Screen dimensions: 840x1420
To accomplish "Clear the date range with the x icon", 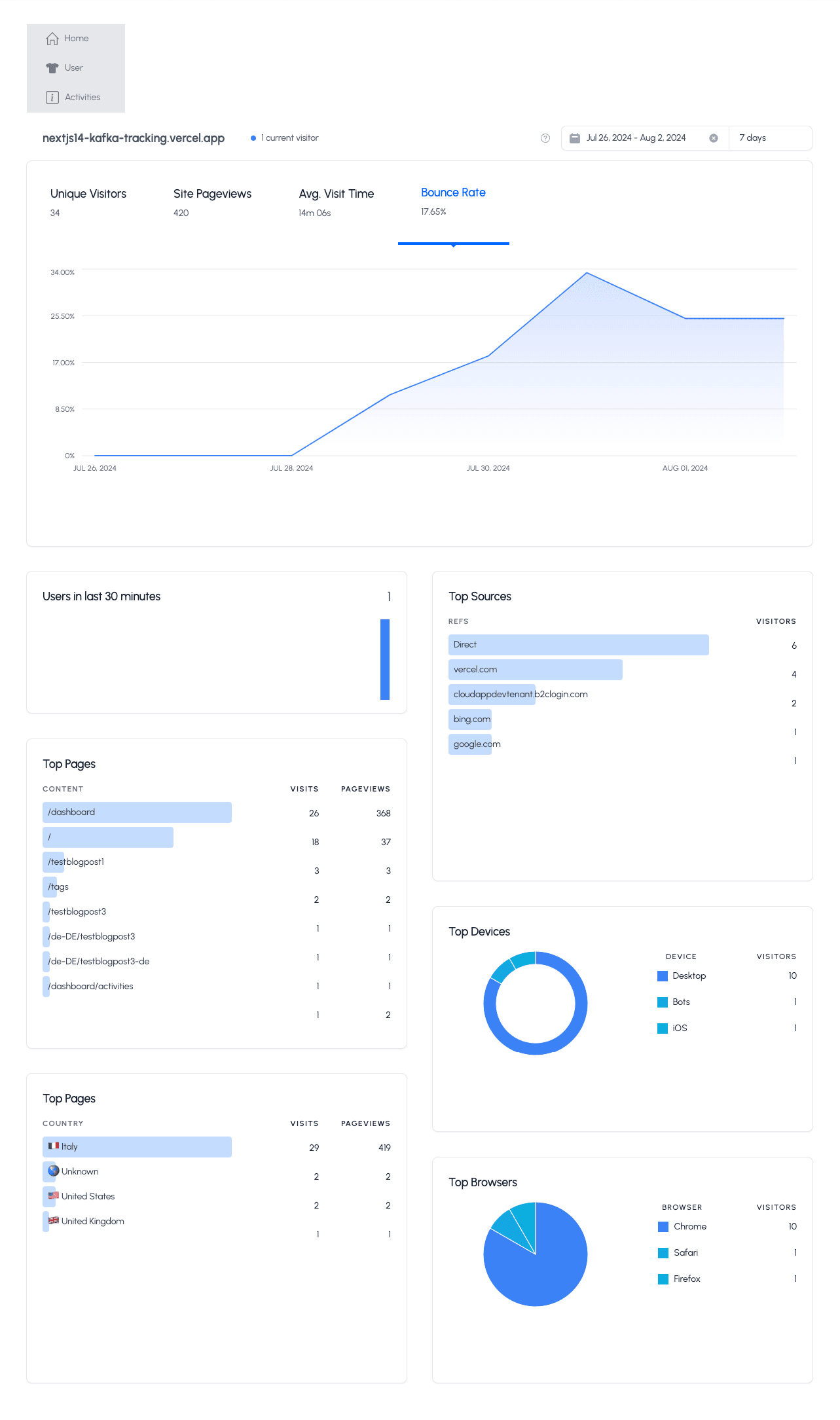I will click(x=714, y=138).
